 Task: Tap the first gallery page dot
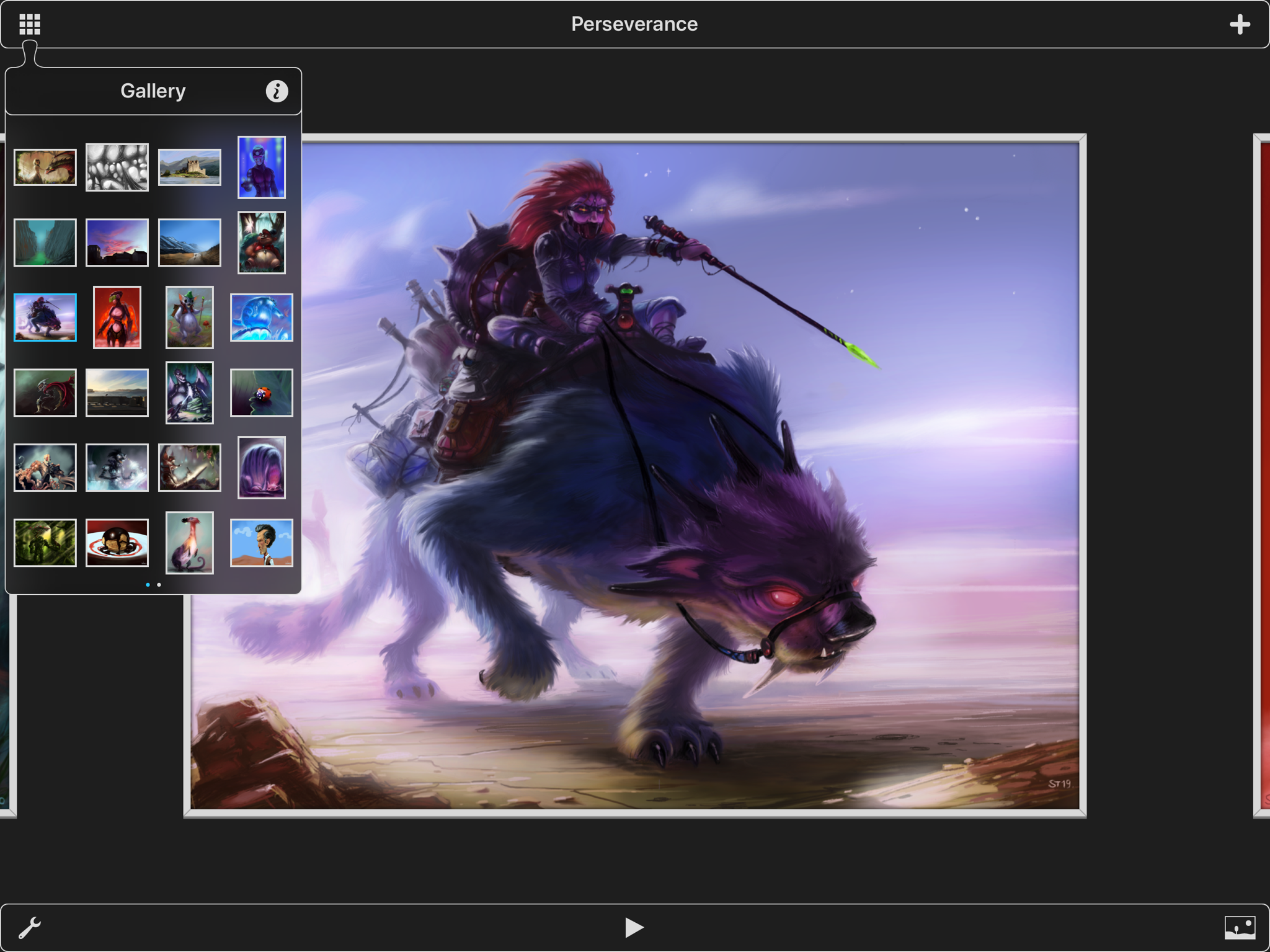click(x=148, y=585)
